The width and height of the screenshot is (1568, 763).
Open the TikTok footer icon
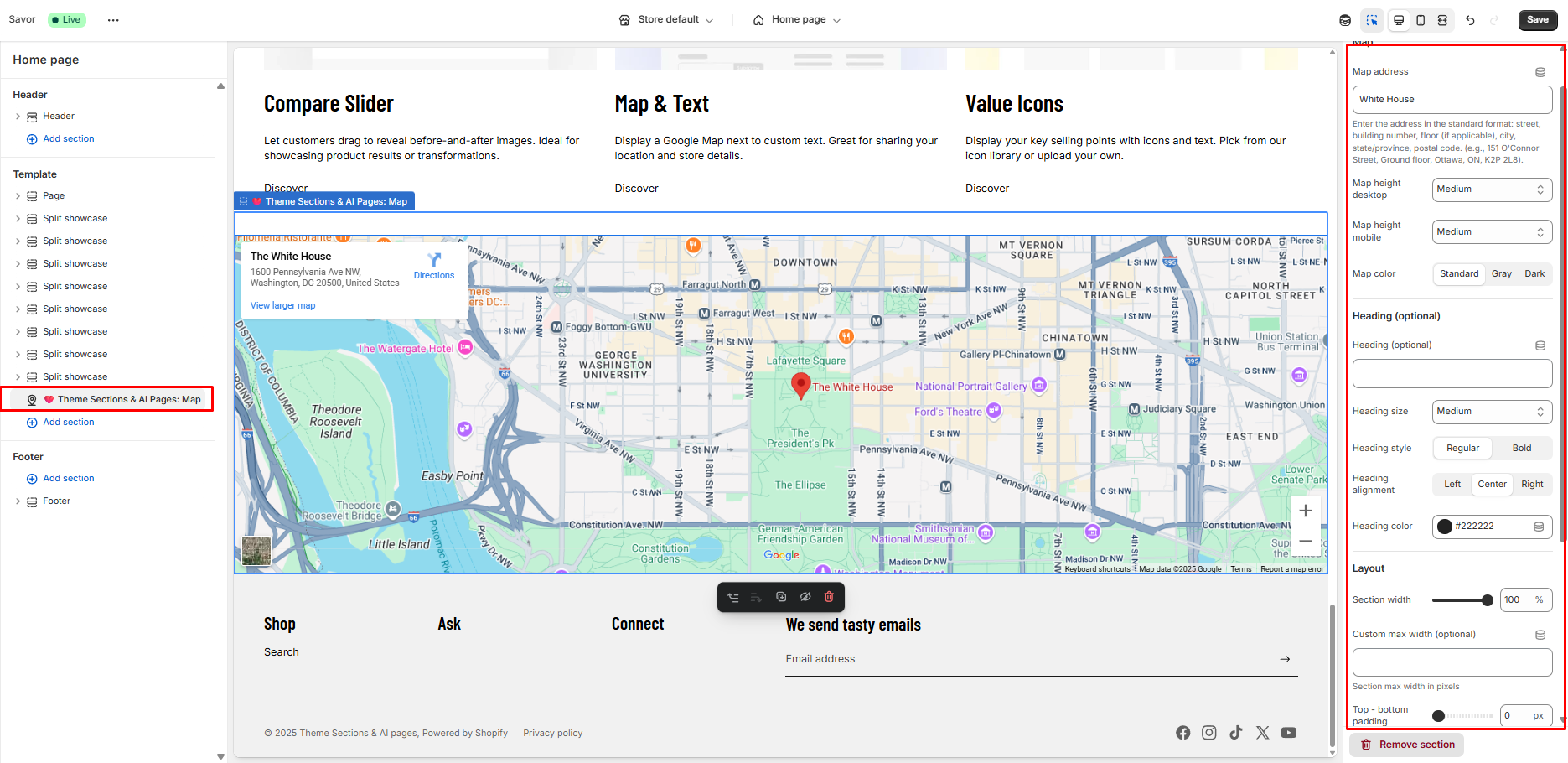(x=1236, y=733)
